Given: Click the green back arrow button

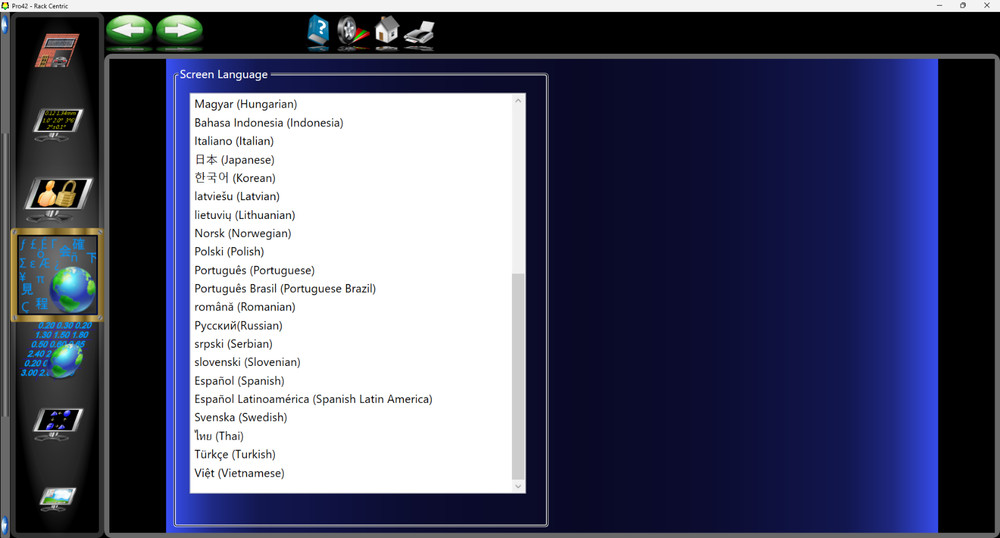Looking at the screenshot, I should [x=129, y=30].
